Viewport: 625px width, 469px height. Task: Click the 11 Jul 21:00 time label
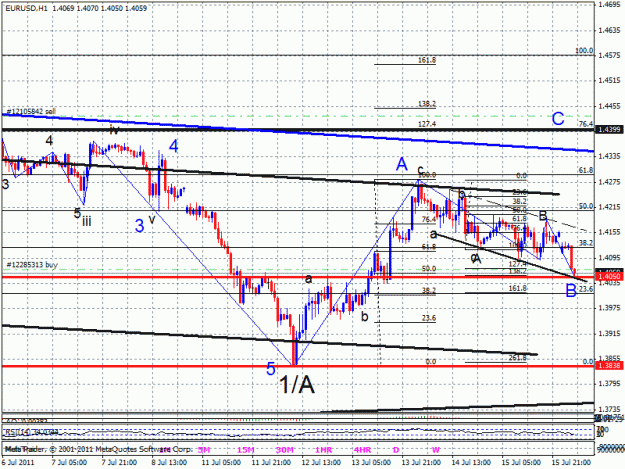(271, 463)
